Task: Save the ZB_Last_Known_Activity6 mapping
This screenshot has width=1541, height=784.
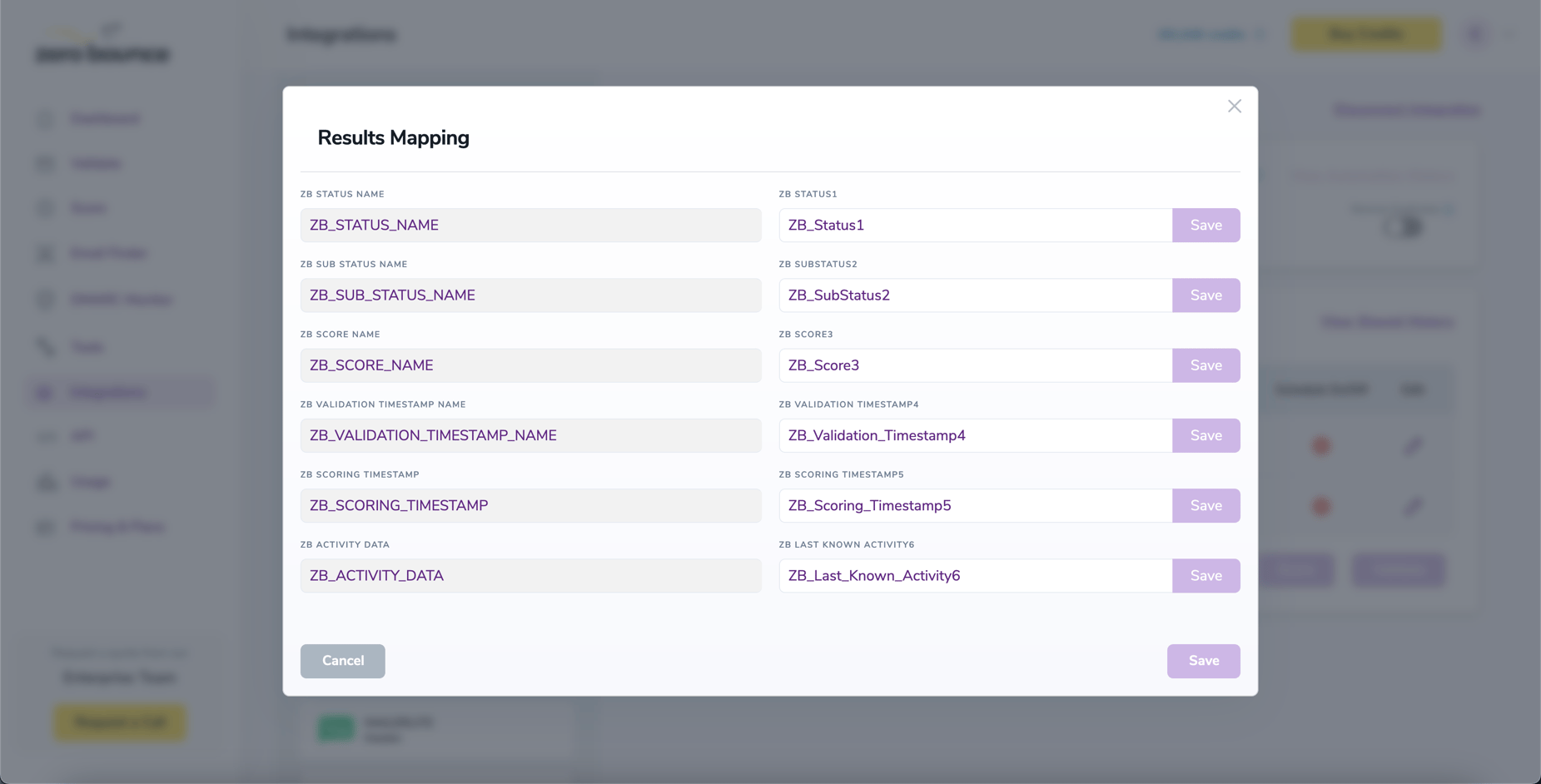Action: (1205, 575)
